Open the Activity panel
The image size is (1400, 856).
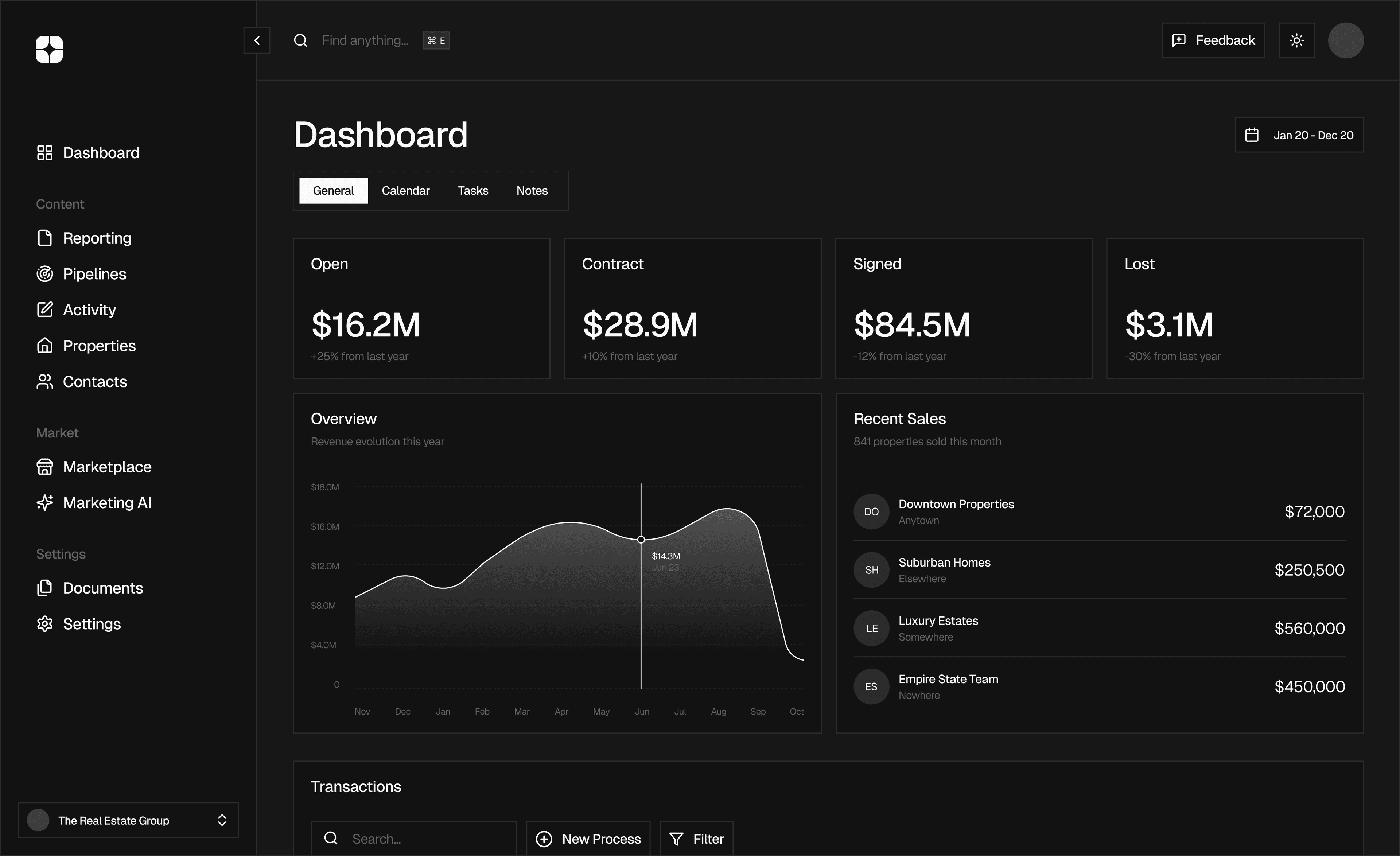(89, 310)
